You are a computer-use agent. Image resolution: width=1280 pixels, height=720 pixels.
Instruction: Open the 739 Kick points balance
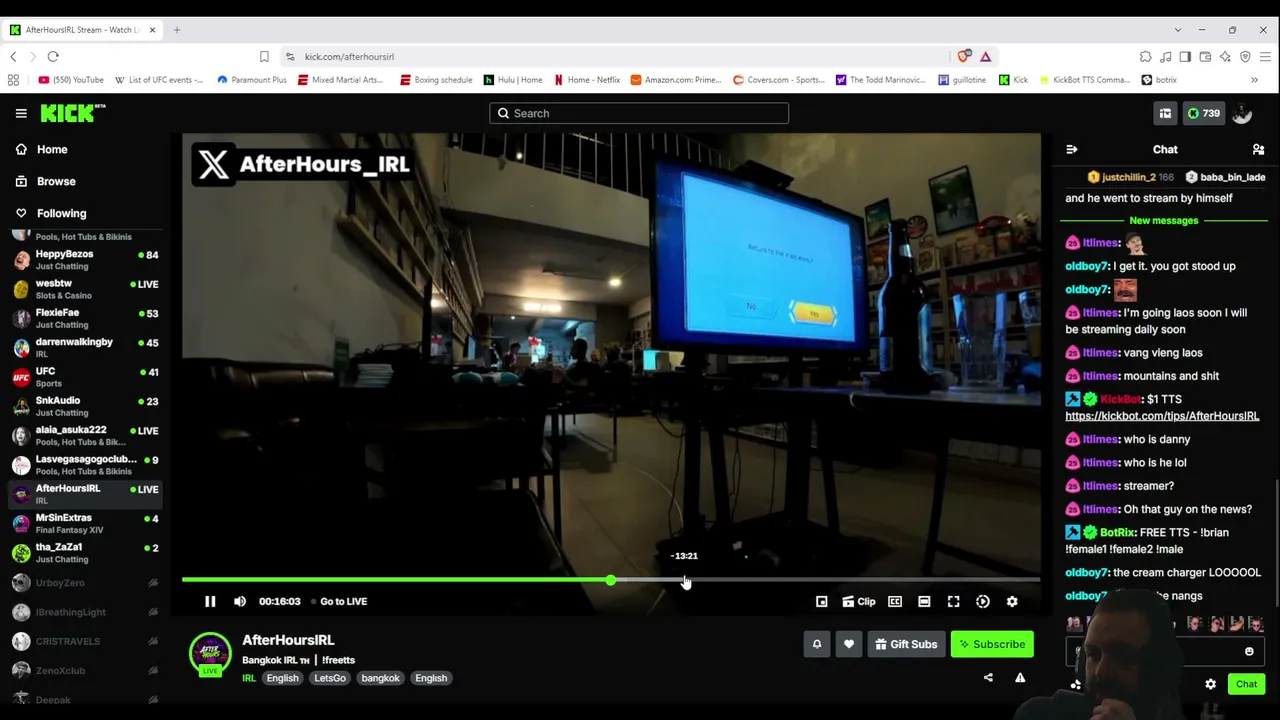click(1203, 113)
